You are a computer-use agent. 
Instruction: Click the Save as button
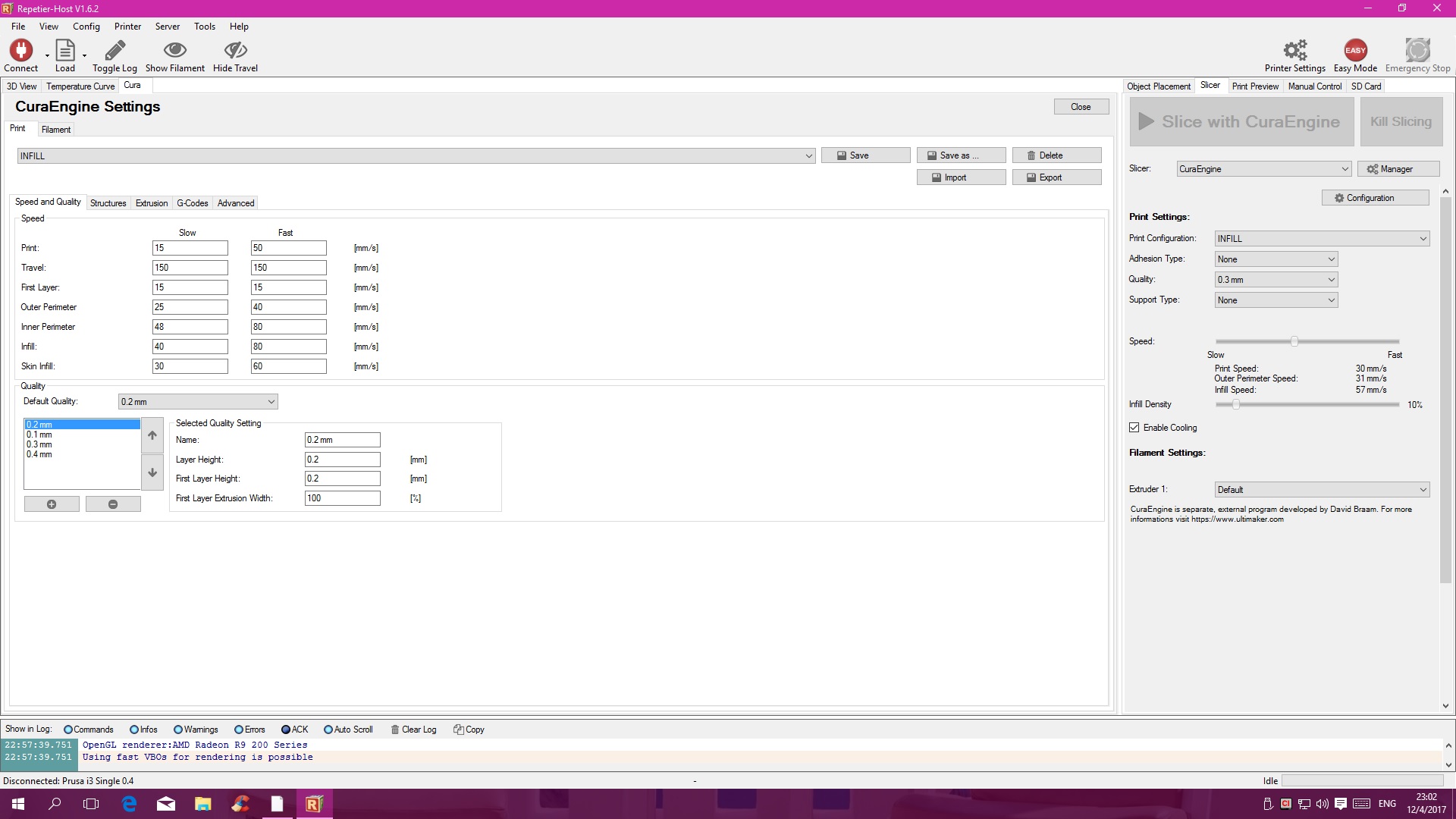[x=961, y=155]
